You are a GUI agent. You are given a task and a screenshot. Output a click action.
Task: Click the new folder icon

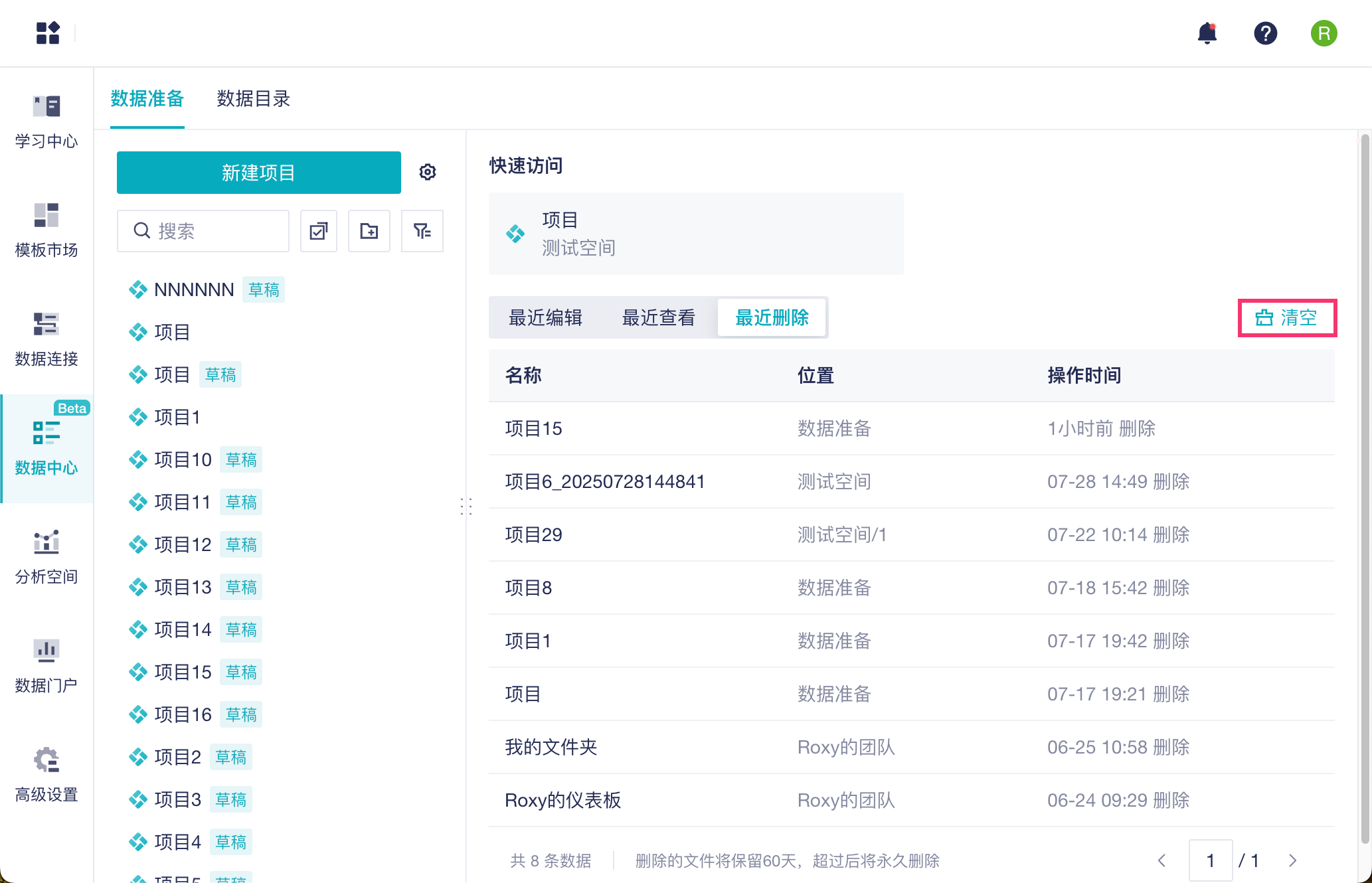[x=369, y=231]
